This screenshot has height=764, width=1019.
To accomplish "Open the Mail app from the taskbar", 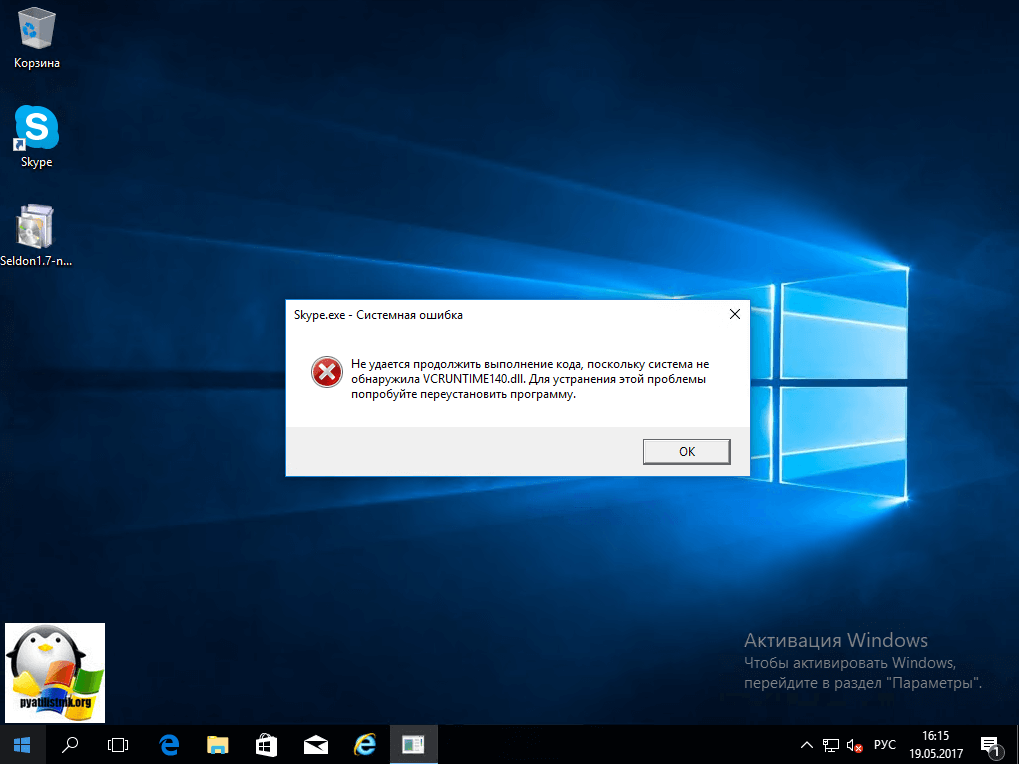I will click(x=316, y=744).
